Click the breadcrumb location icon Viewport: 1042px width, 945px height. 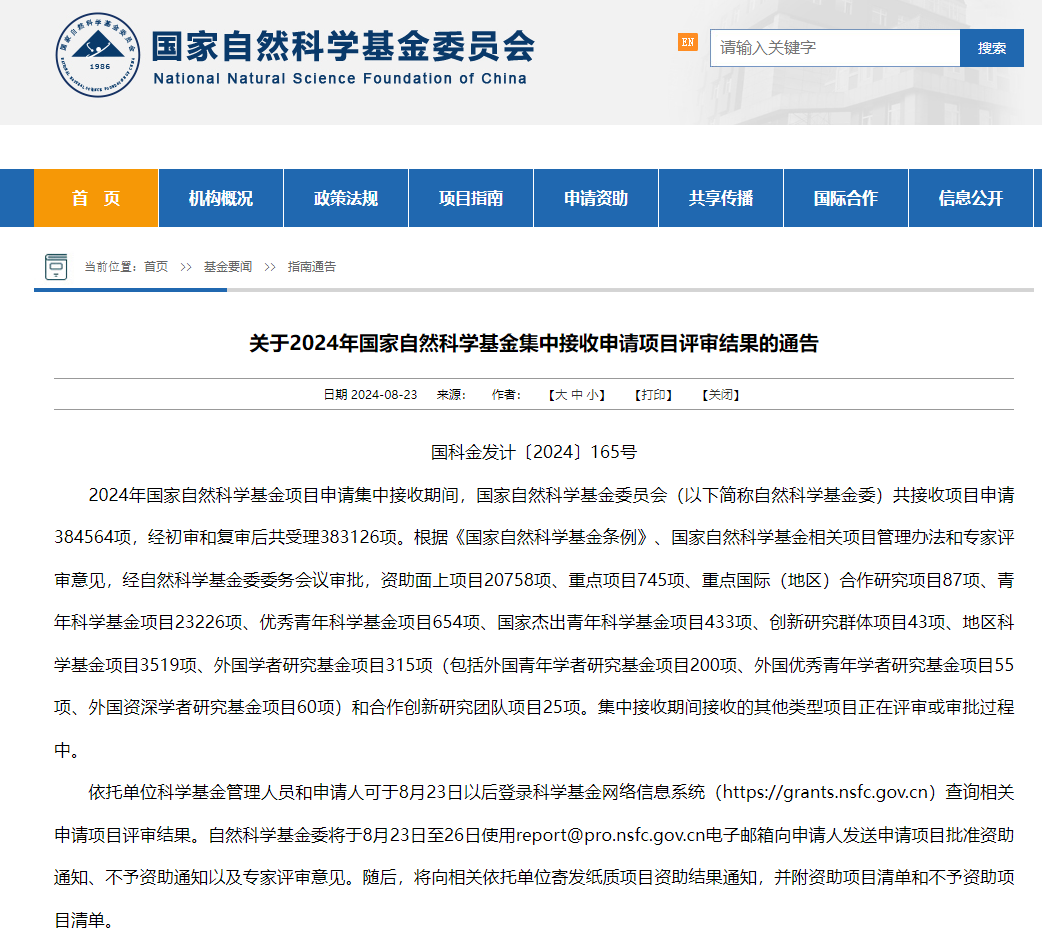[56, 267]
